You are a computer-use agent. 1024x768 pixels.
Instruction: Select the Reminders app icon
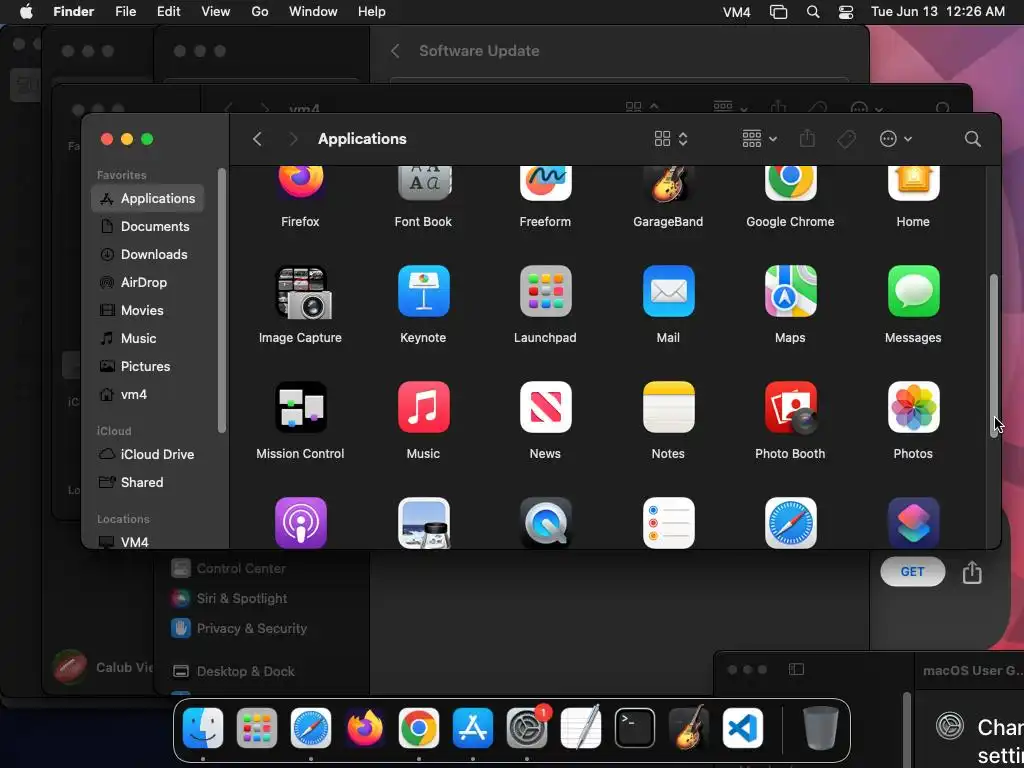click(668, 522)
